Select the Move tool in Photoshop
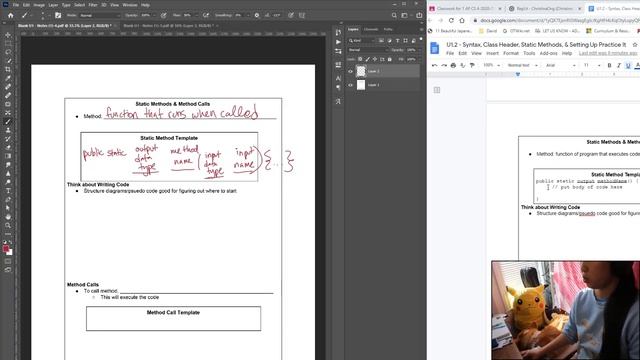The image size is (640, 360). pos(8,35)
